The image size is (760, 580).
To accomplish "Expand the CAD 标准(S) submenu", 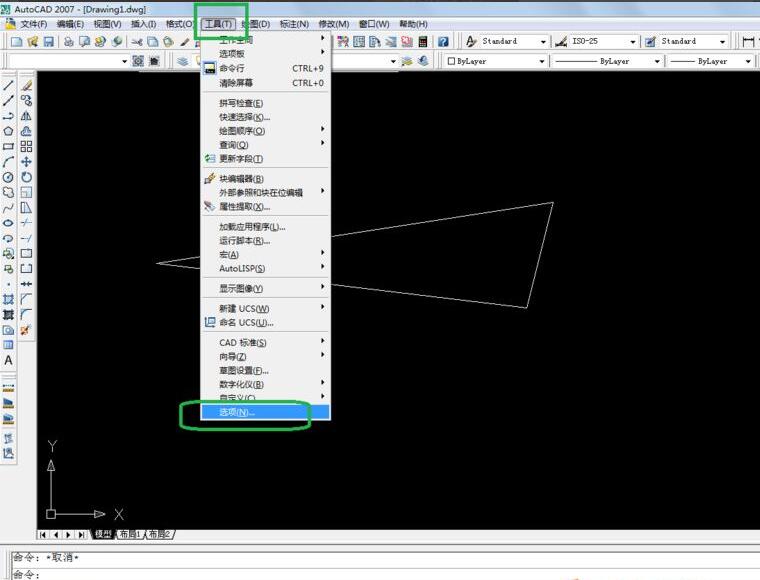I will (265, 343).
